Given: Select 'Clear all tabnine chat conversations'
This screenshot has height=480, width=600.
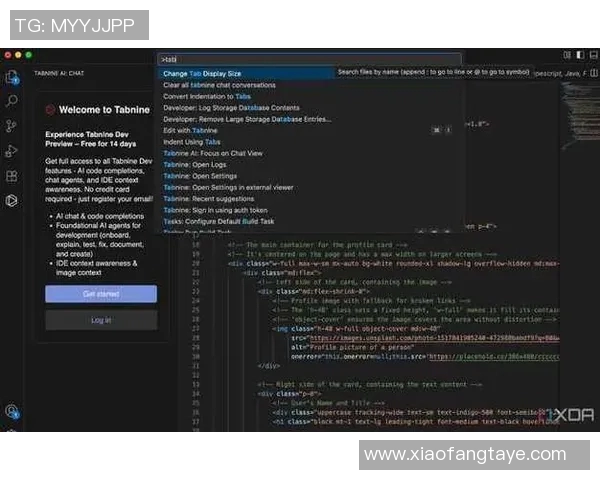Looking at the screenshot, I should [219, 85].
